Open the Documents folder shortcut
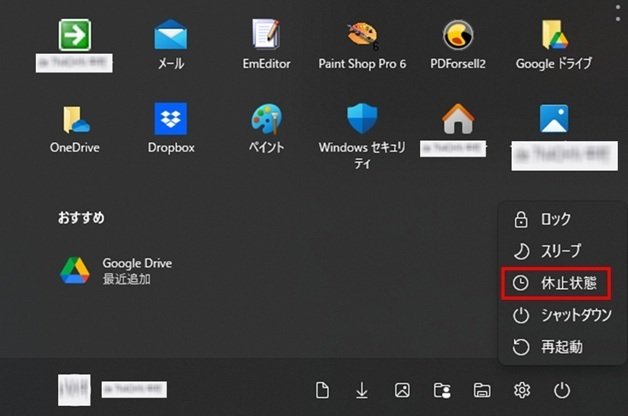The width and height of the screenshot is (628, 416). tap(322, 390)
